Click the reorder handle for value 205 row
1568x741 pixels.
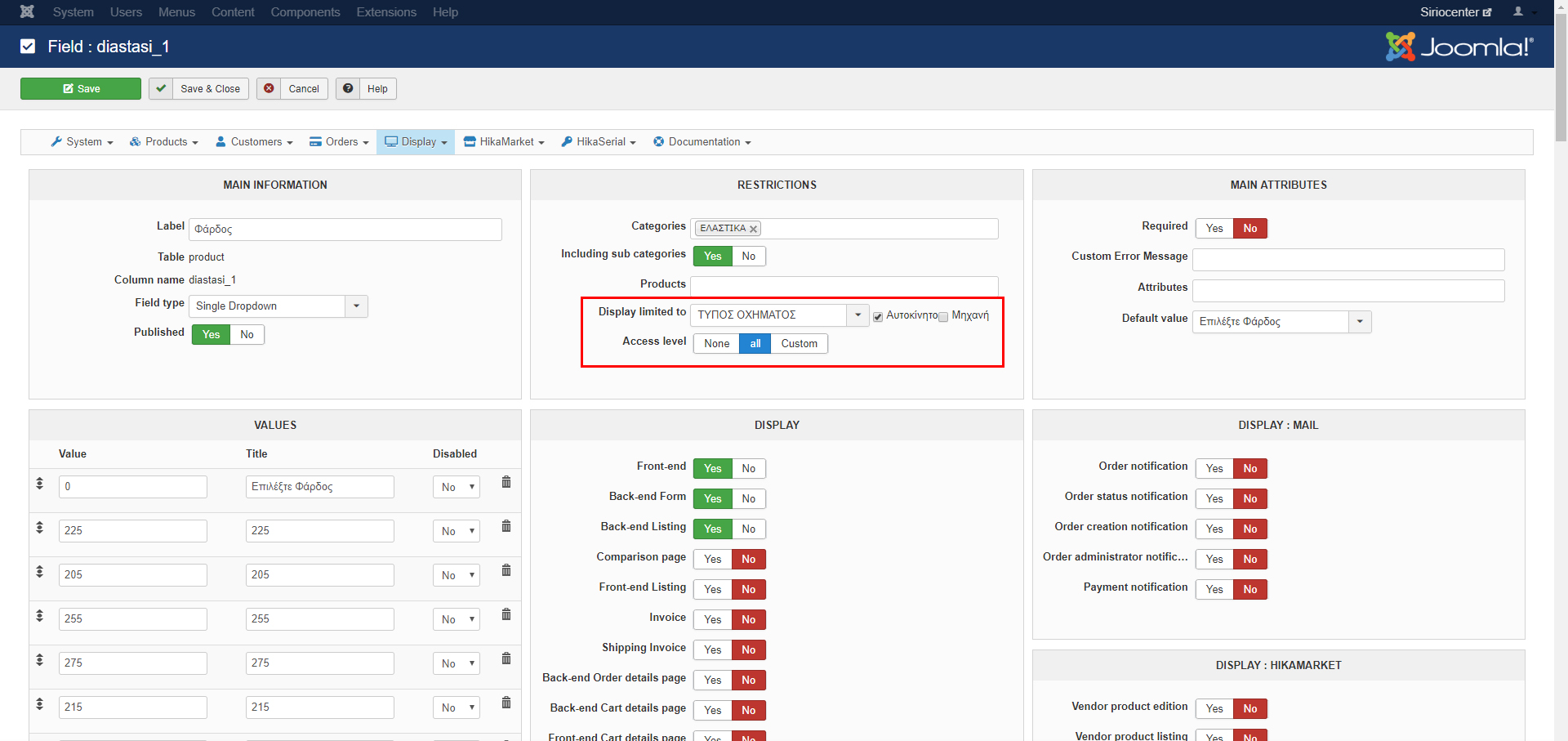tap(39, 572)
